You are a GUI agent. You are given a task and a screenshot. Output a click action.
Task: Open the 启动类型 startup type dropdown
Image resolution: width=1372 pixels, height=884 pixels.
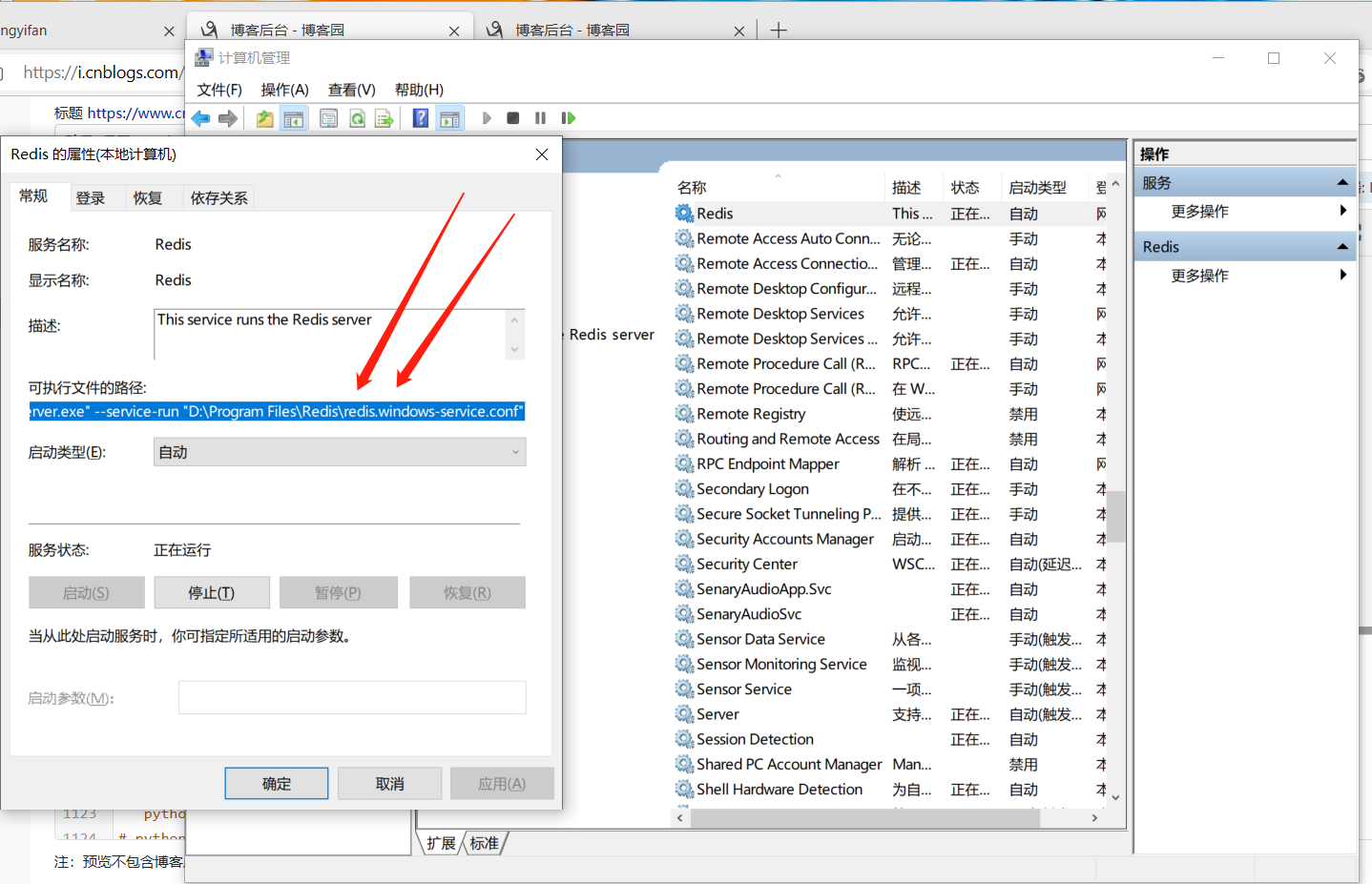(340, 452)
